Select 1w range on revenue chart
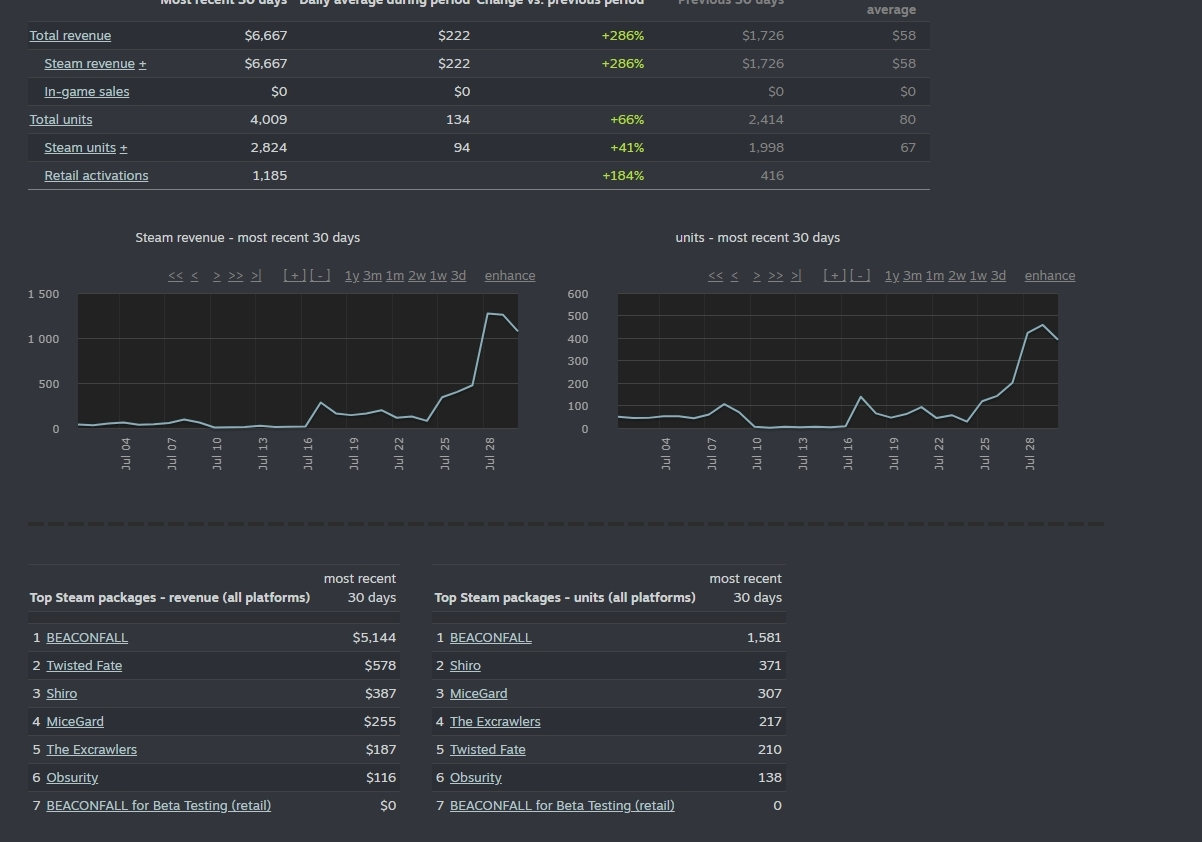The image size is (1202, 842). [x=438, y=276]
